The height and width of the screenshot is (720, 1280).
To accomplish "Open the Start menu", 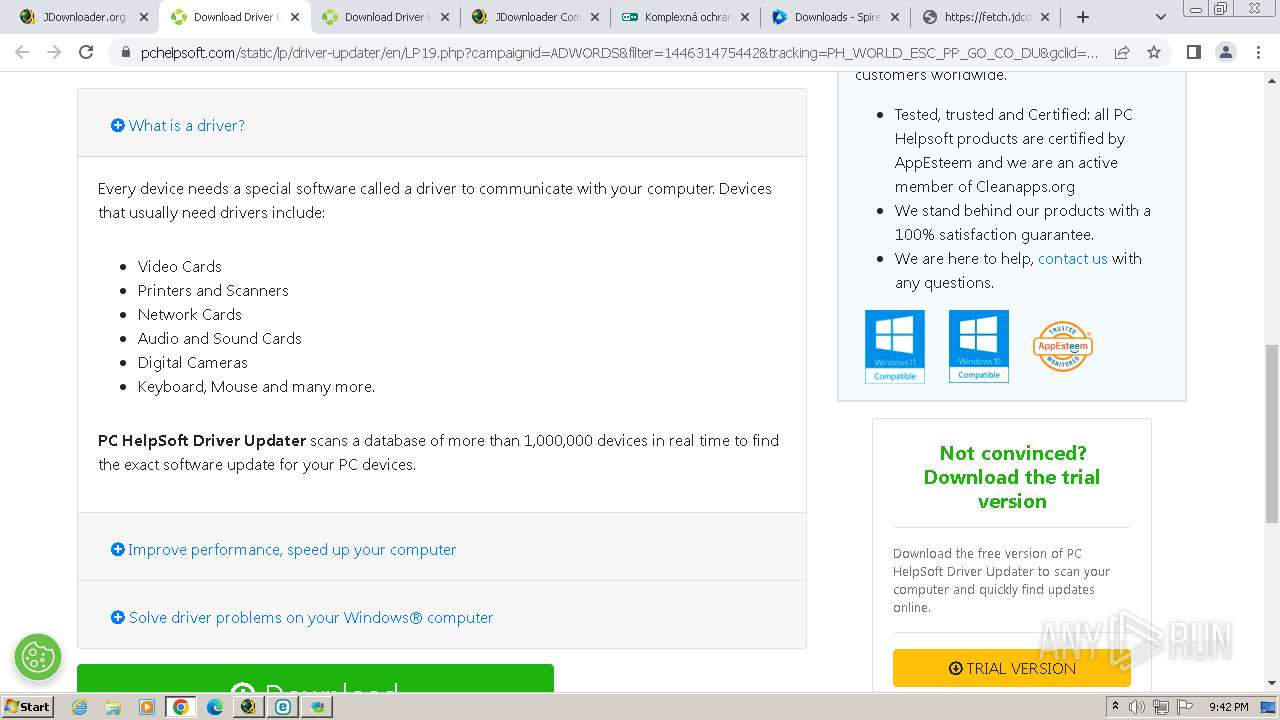I will tap(27, 707).
